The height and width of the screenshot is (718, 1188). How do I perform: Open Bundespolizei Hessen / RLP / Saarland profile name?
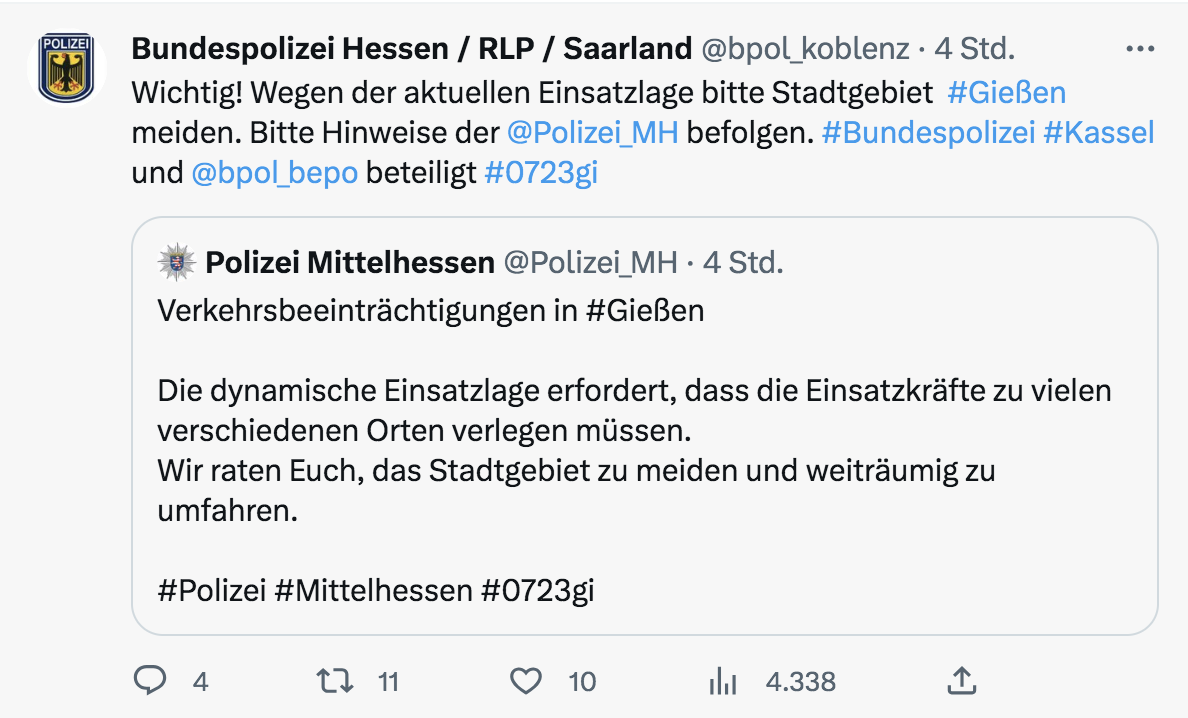coord(412,48)
